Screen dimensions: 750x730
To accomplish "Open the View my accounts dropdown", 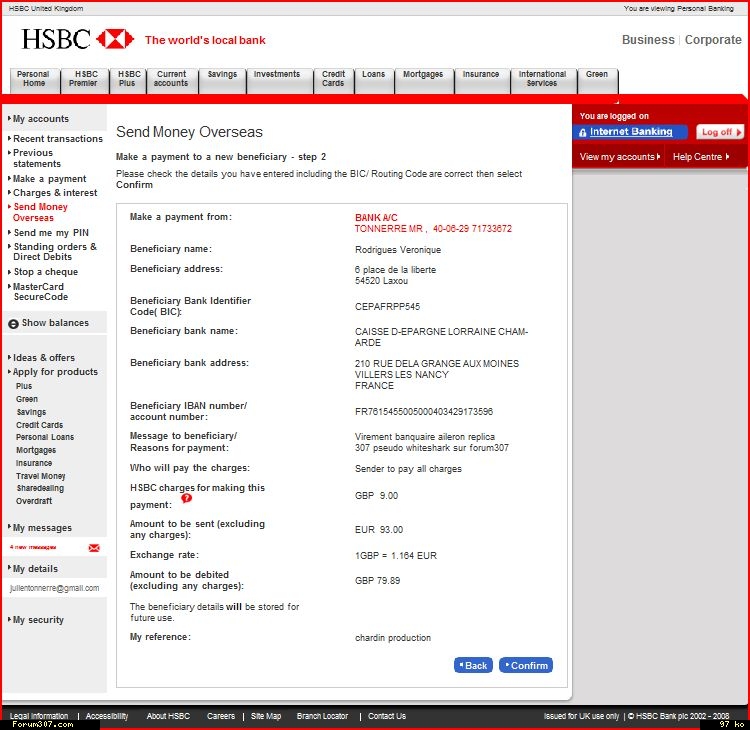I will tap(620, 157).
